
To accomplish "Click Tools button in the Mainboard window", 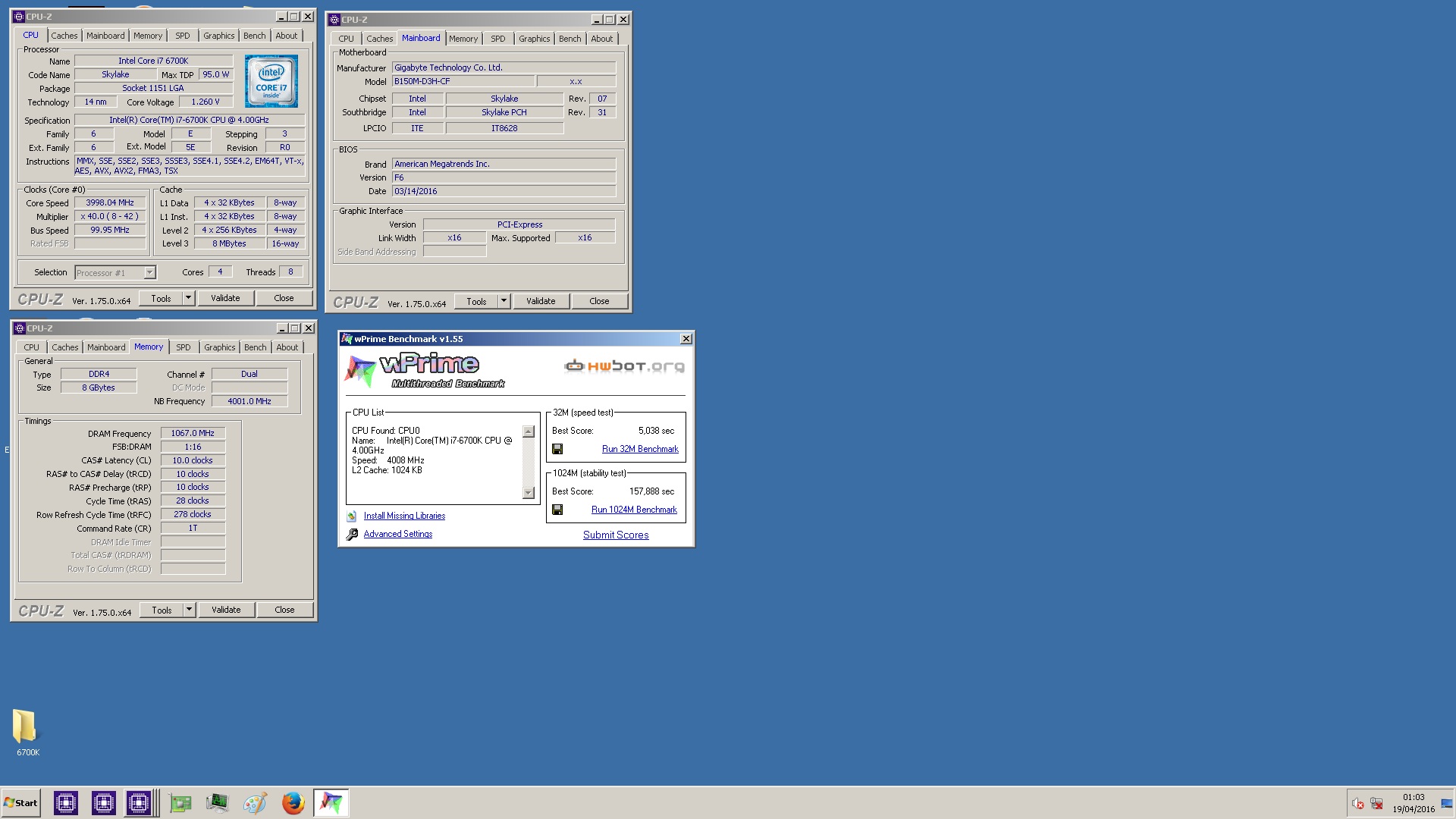I will 476,301.
